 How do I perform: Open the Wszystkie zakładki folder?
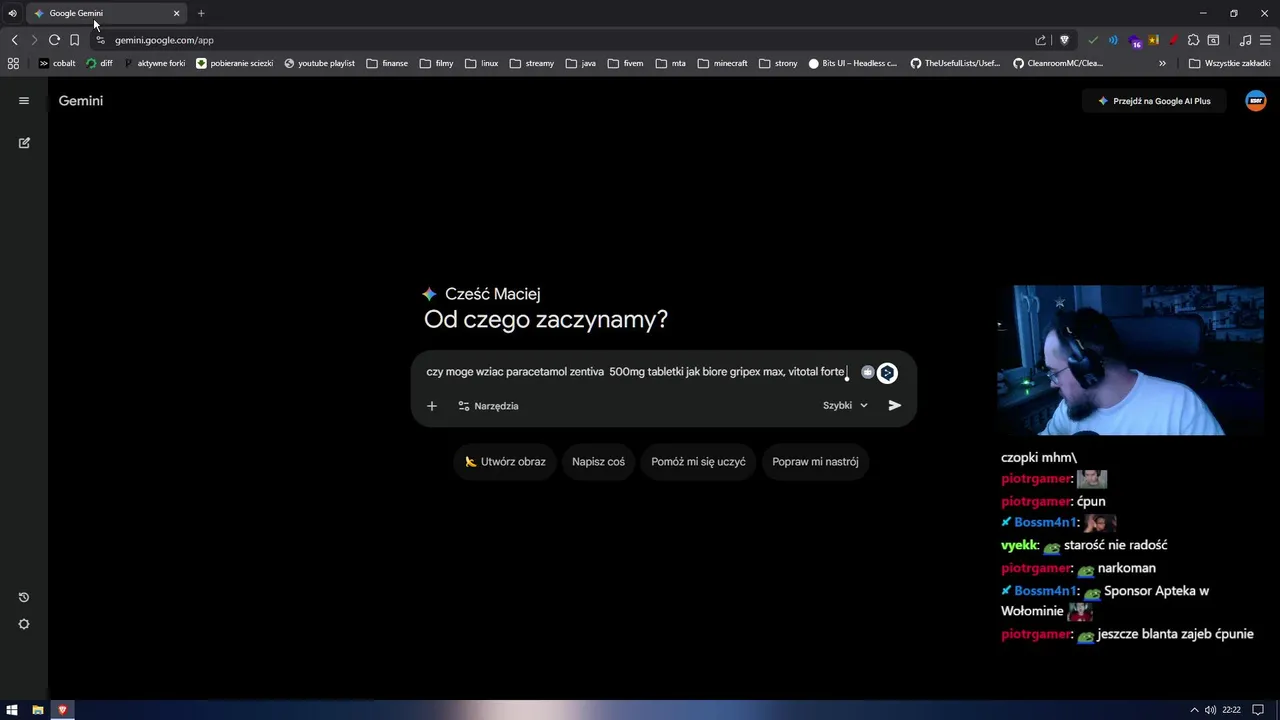[x=1229, y=63]
